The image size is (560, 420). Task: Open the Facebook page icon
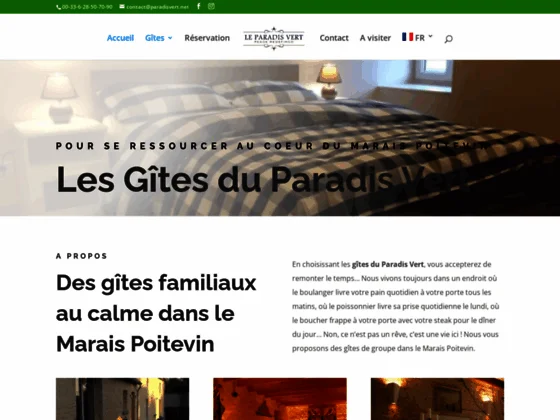click(199, 6)
